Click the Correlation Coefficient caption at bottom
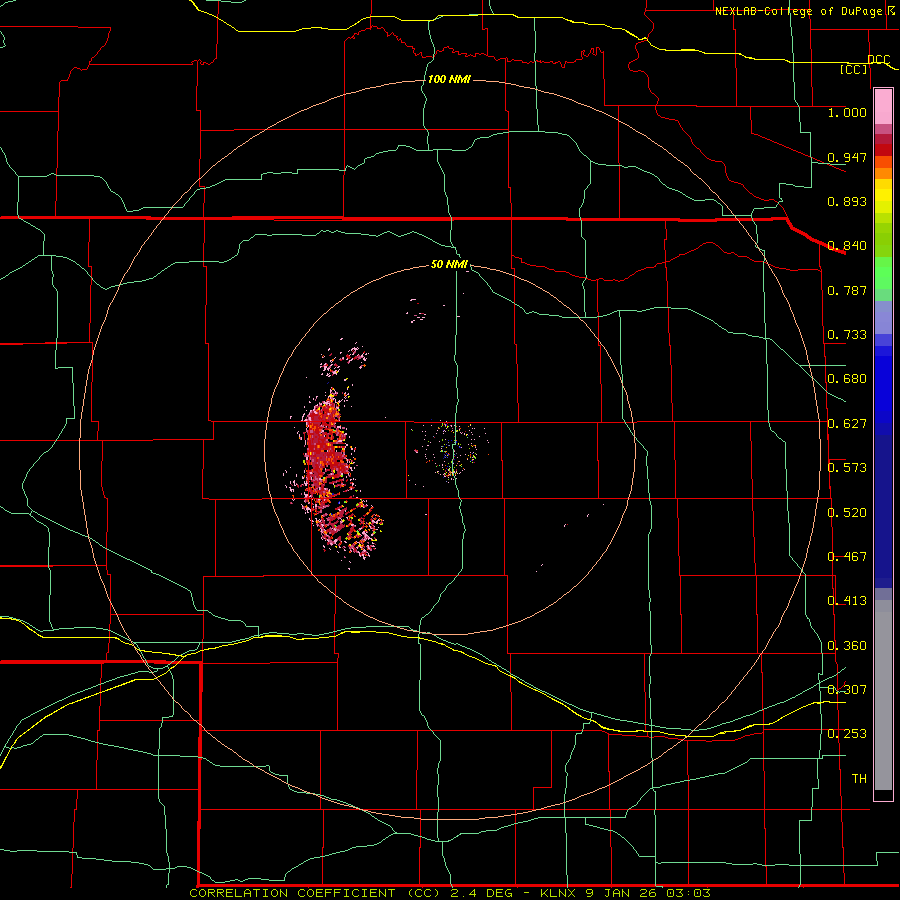This screenshot has height=900, width=900. pyautogui.click(x=450, y=893)
